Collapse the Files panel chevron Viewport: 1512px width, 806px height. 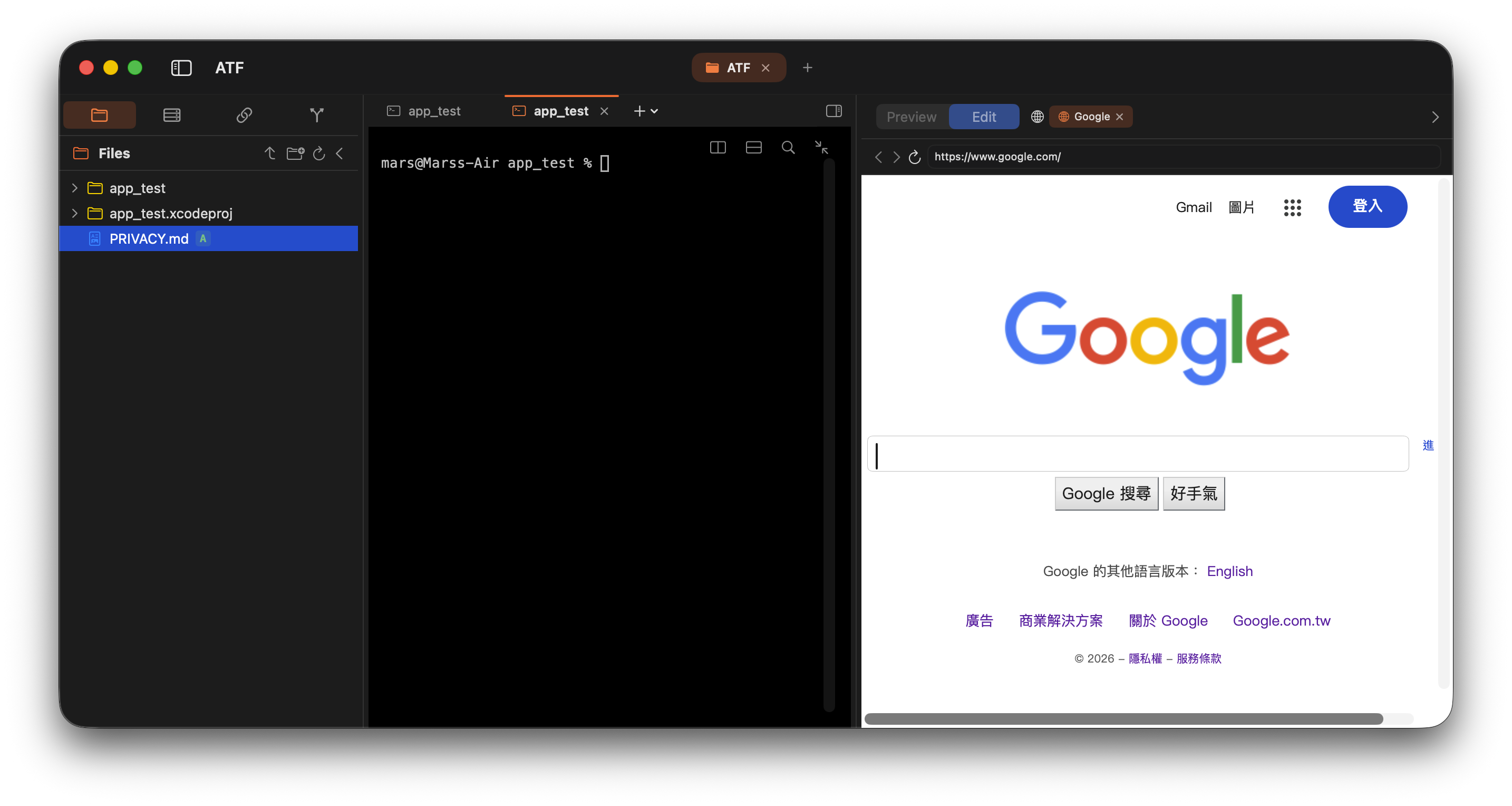pos(340,153)
